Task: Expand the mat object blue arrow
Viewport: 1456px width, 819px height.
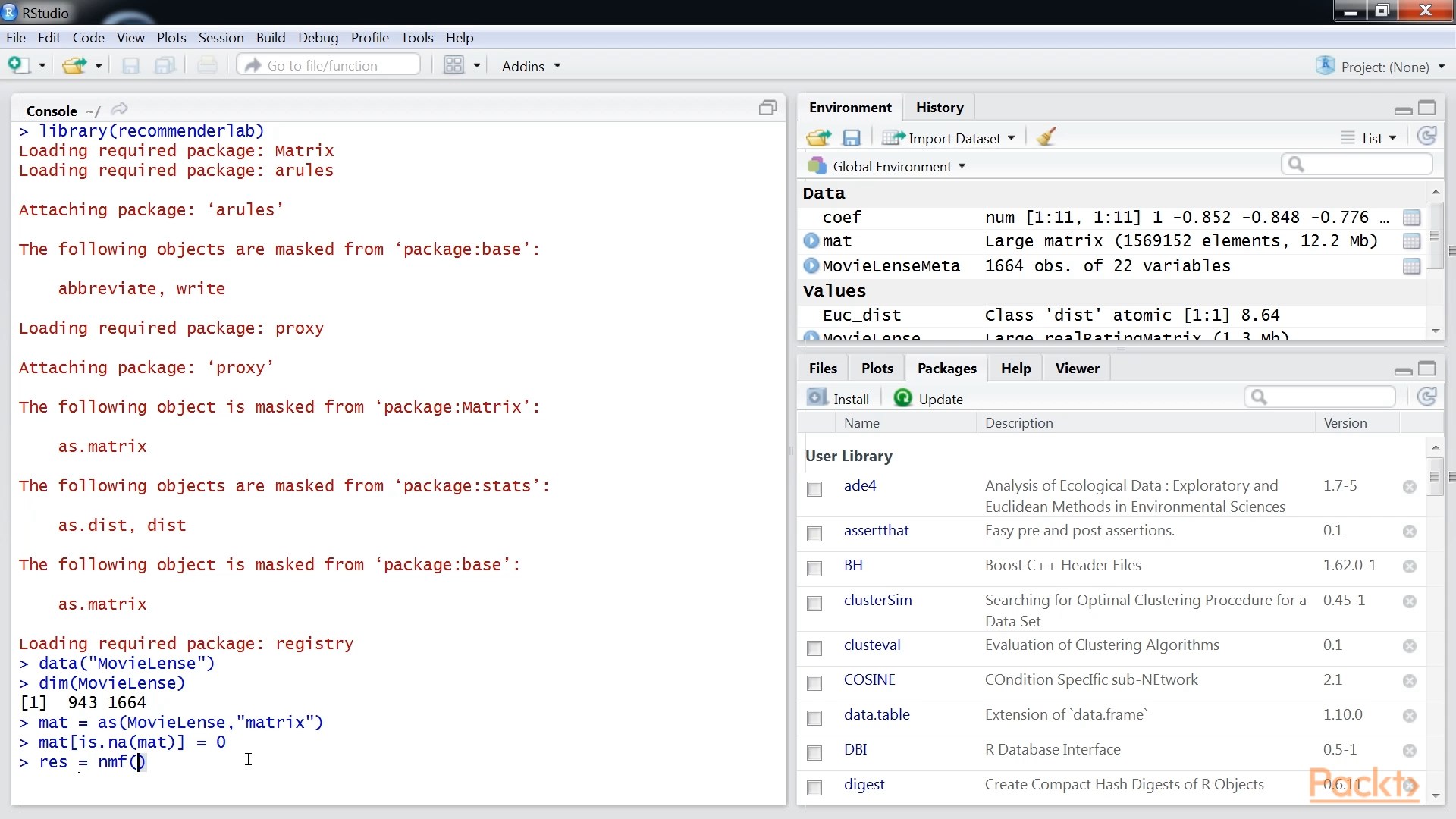Action: [811, 240]
